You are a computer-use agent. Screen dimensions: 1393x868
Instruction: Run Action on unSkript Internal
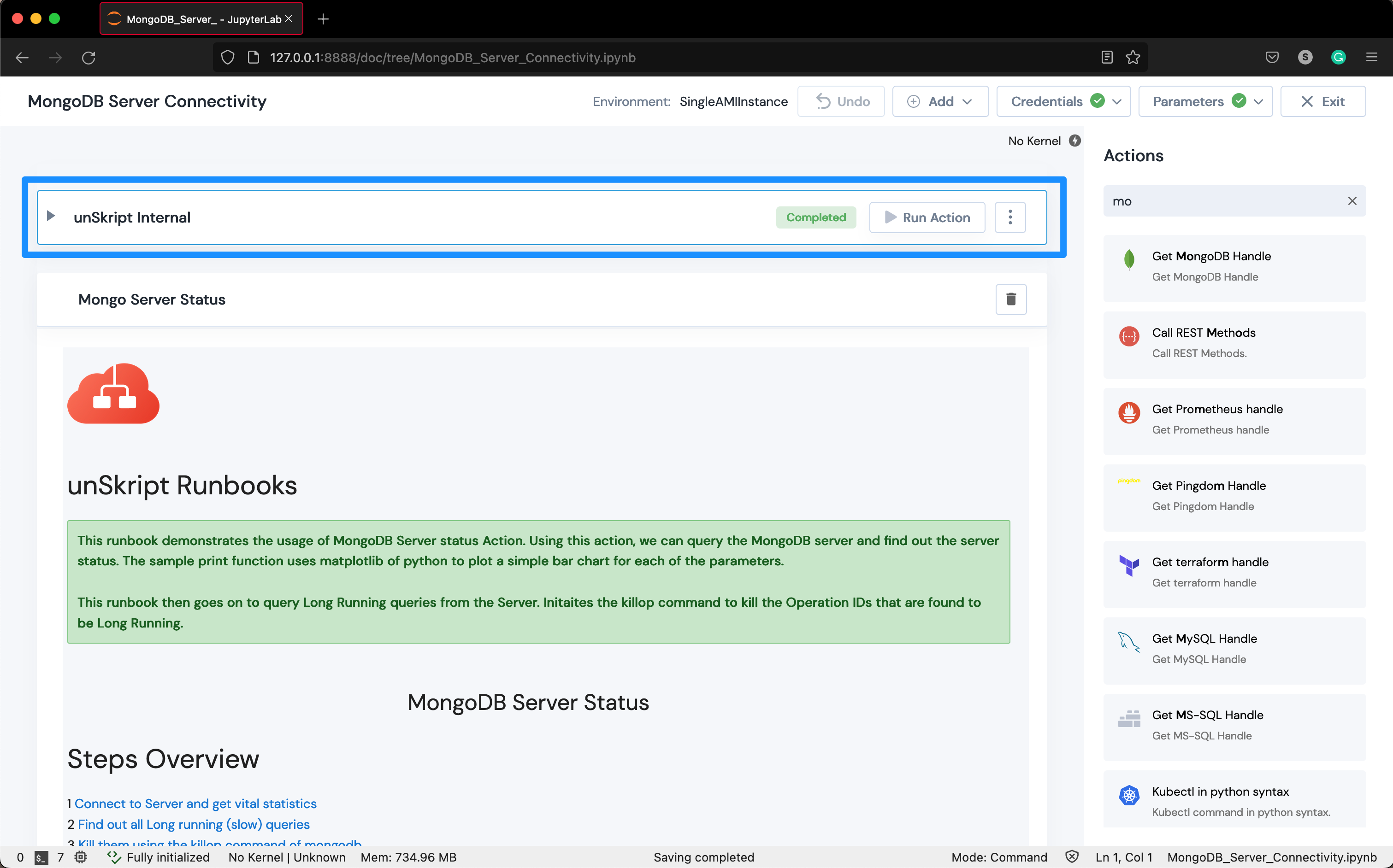point(927,217)
